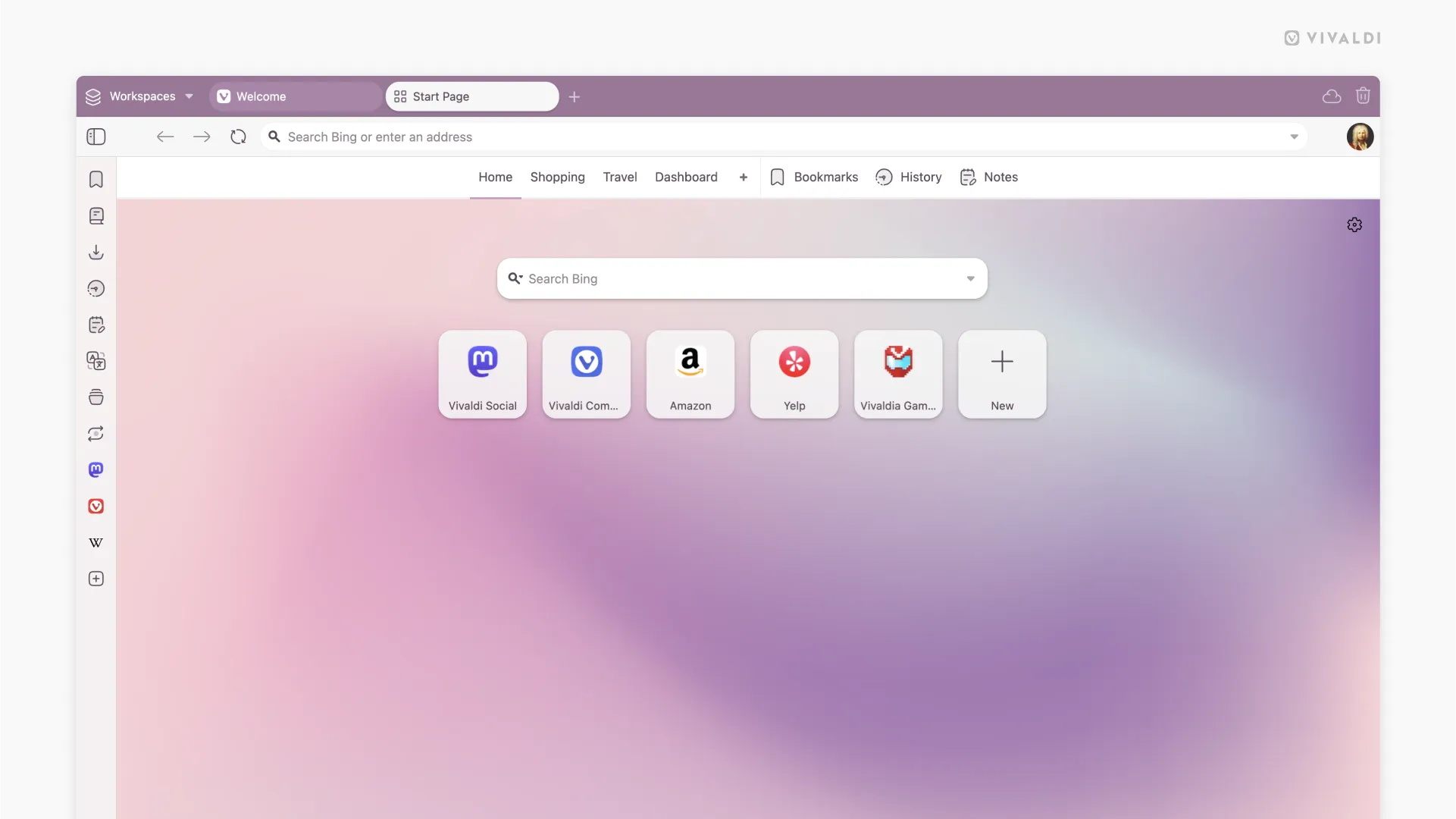Add a new Speed Dial group
Screen dimensions: 1456x819
click(744, 177)
